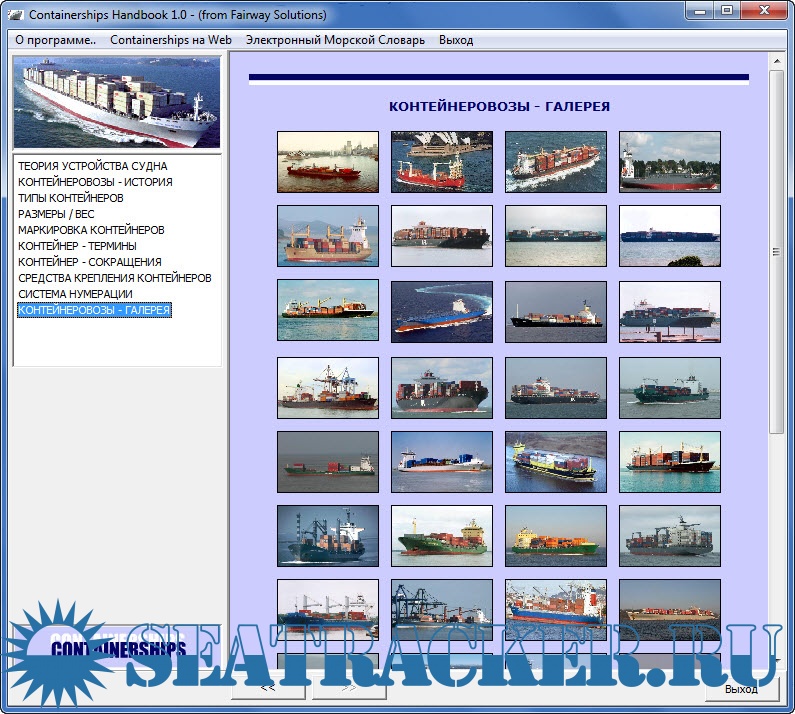Click the scrollbar down arrow in gallery

[776, 659]
